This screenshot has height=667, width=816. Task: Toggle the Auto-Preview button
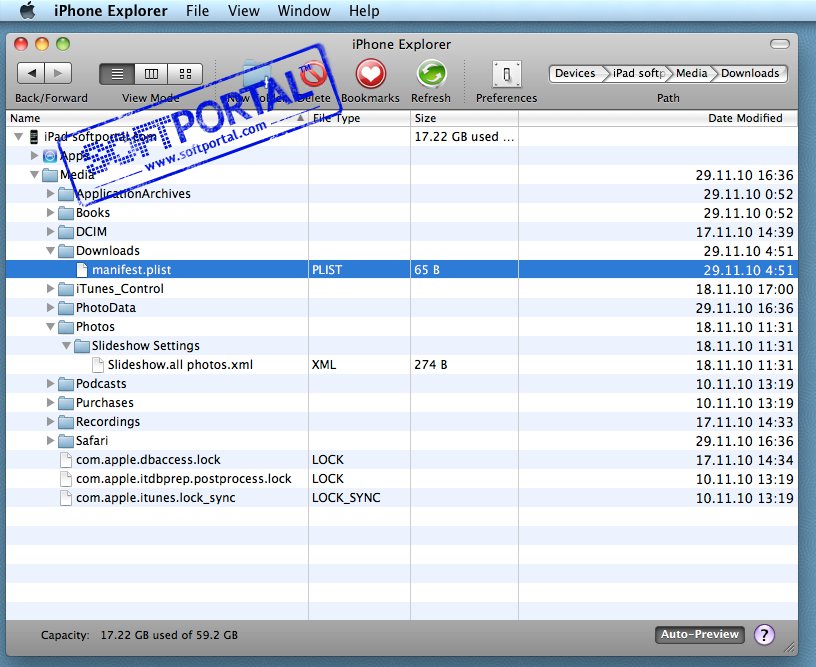699,634
